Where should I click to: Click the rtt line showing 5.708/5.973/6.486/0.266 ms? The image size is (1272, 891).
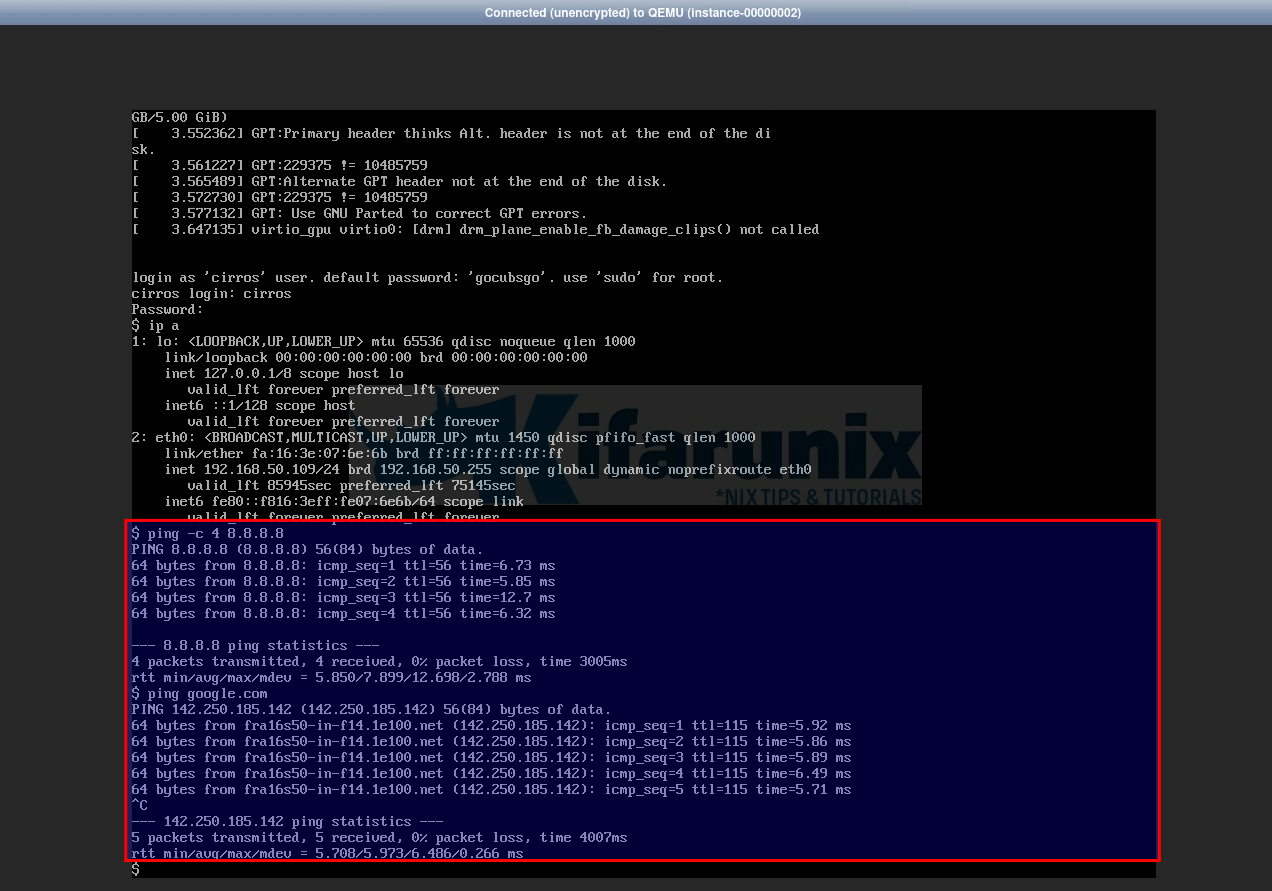point(327,854)
